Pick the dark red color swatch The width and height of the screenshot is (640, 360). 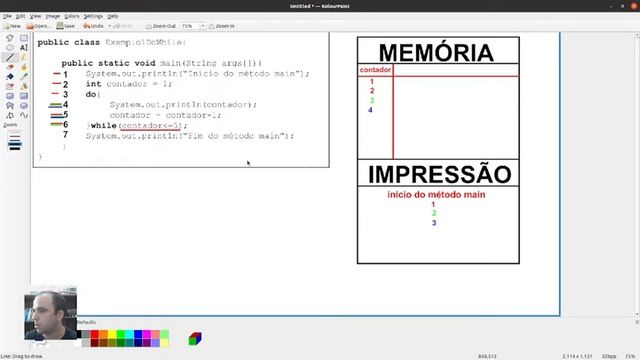95,343
